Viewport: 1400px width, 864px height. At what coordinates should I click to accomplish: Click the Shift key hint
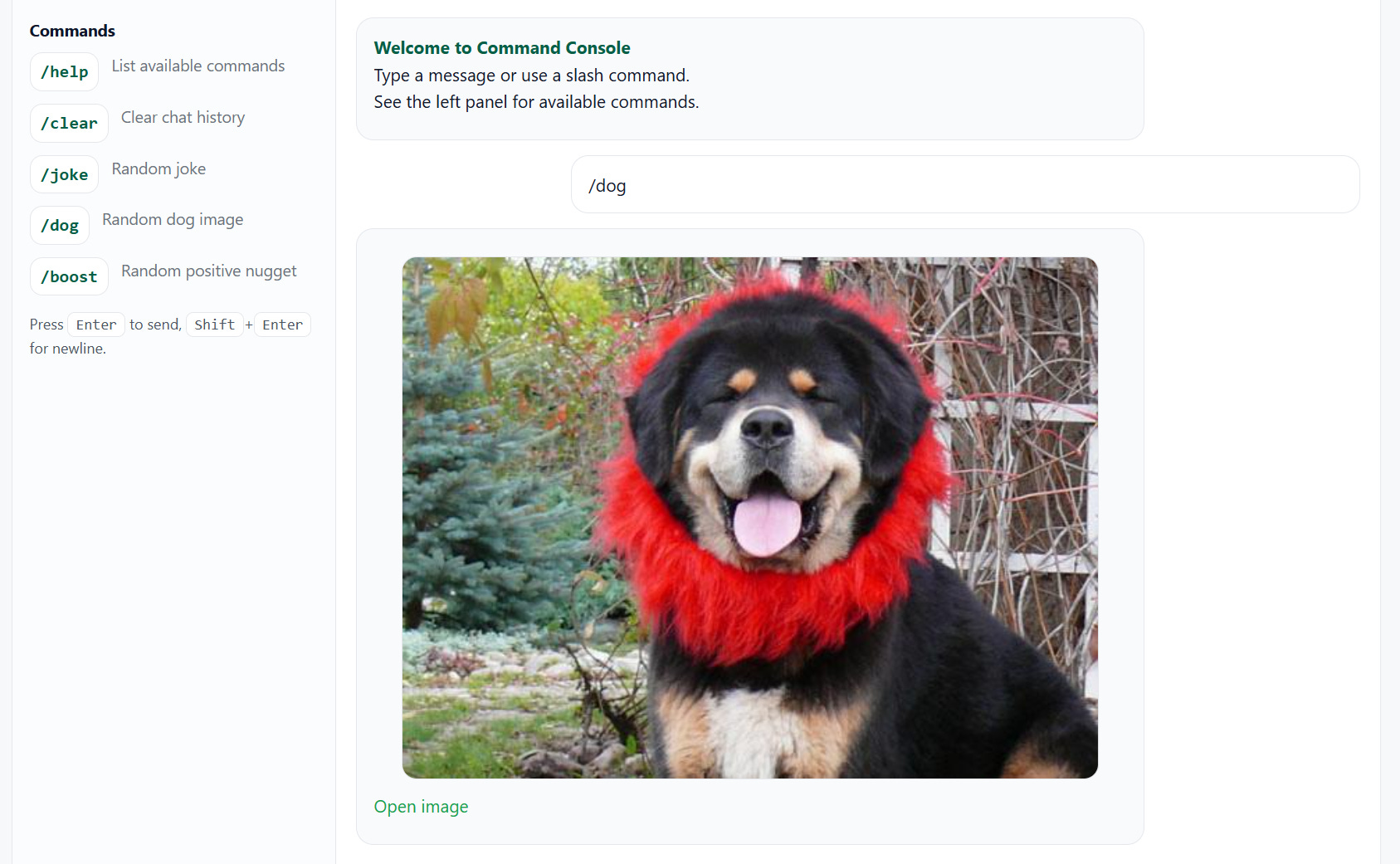pyautogui.click(x=215, y=325)
